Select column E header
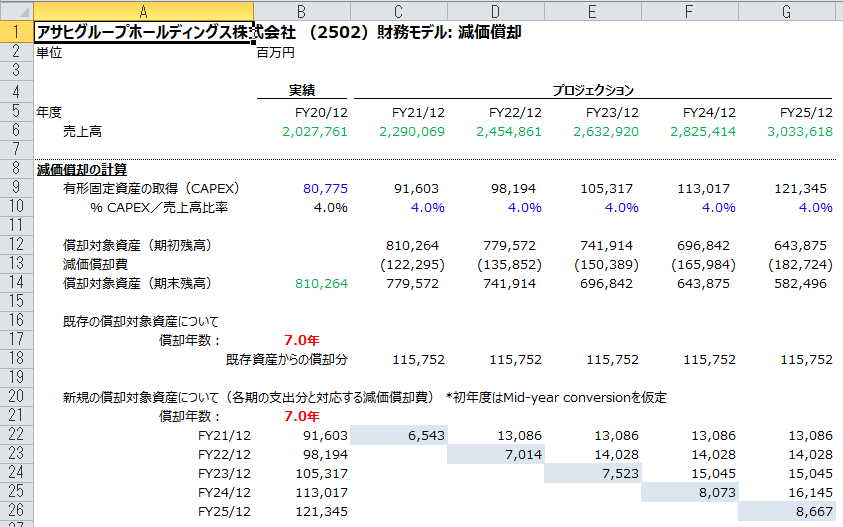The width and height of the screenshot is (843, 527). pos(592,11)
